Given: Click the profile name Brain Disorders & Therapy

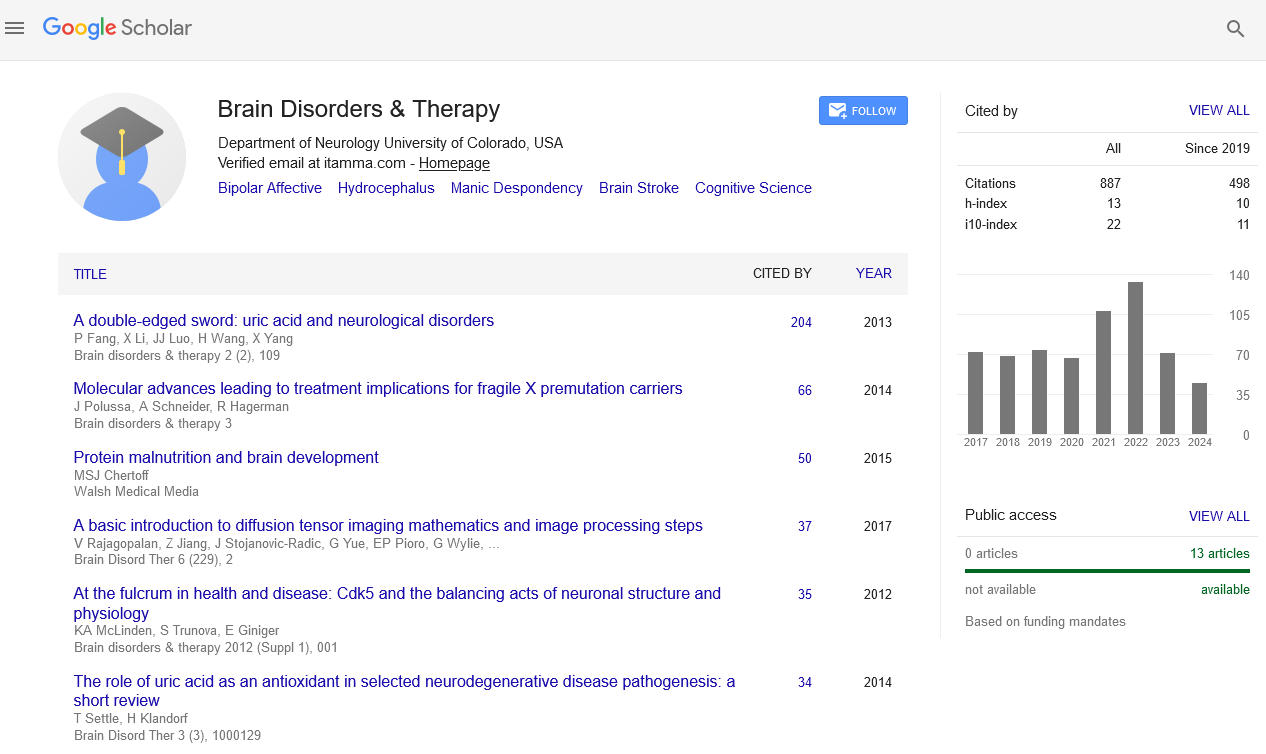Looking at the screenshot, I should tap(358, 109).
